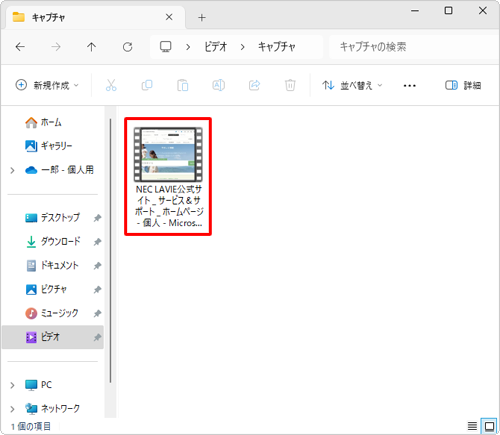
Task: Select the キャプチャ tab
Action: point(95,17)
